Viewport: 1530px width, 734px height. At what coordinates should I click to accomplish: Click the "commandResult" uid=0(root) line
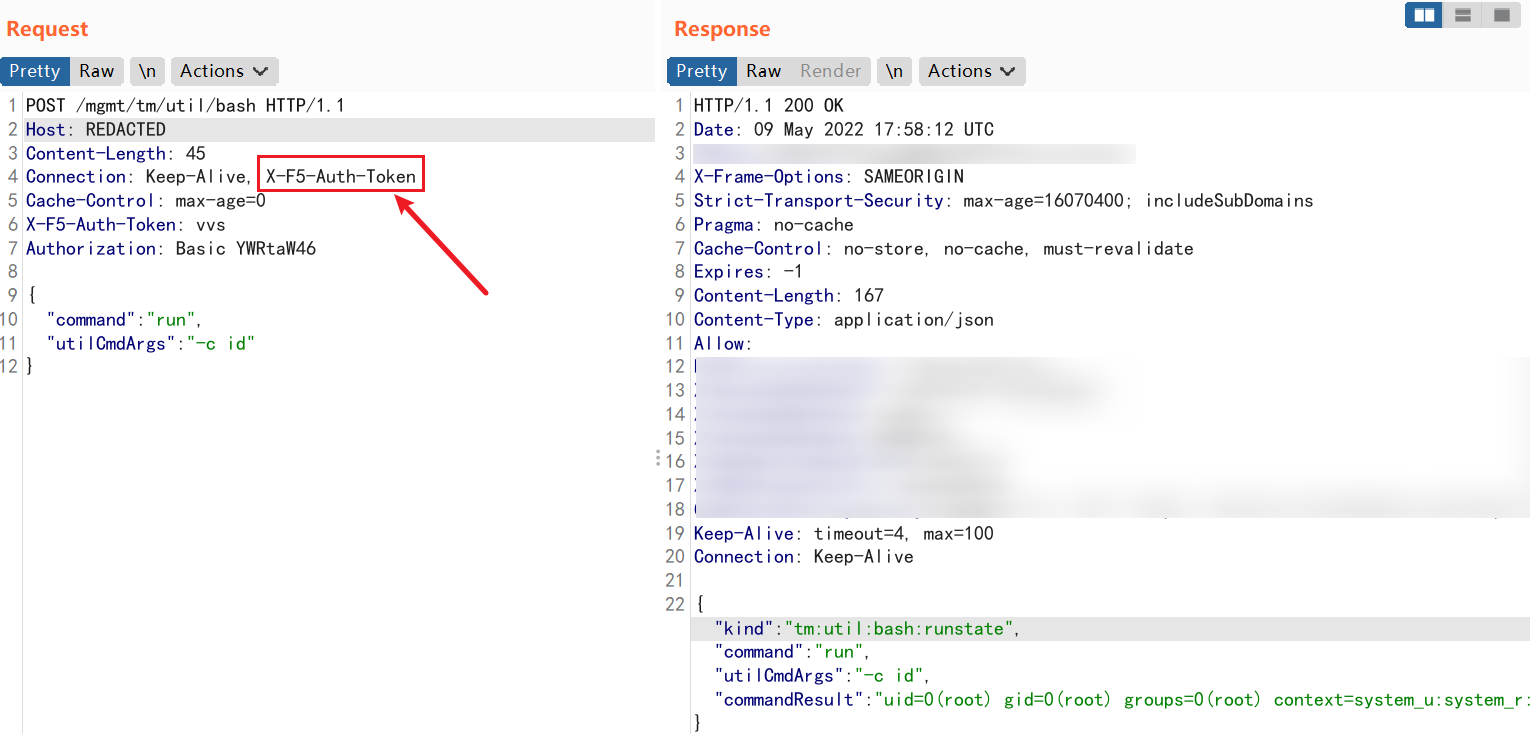tap(1121, 699)
